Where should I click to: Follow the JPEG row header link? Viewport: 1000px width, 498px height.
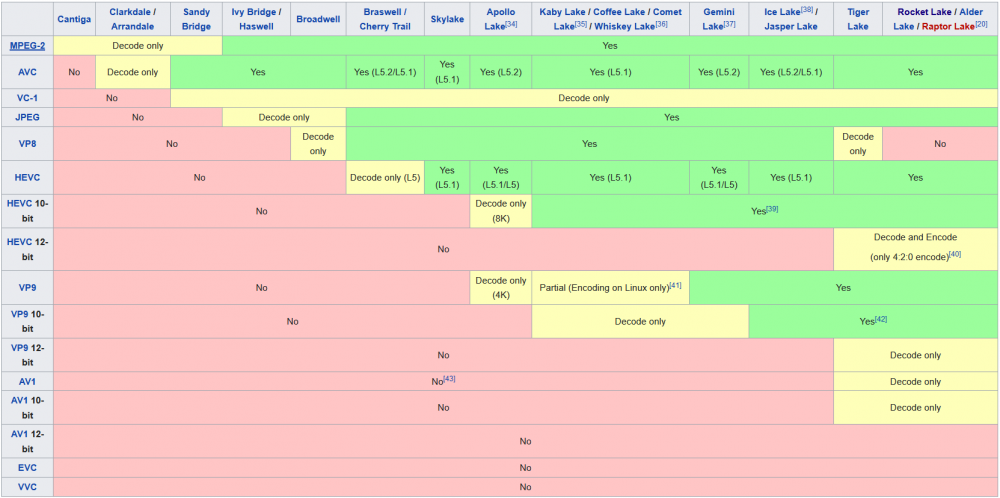tap(27, 117)
